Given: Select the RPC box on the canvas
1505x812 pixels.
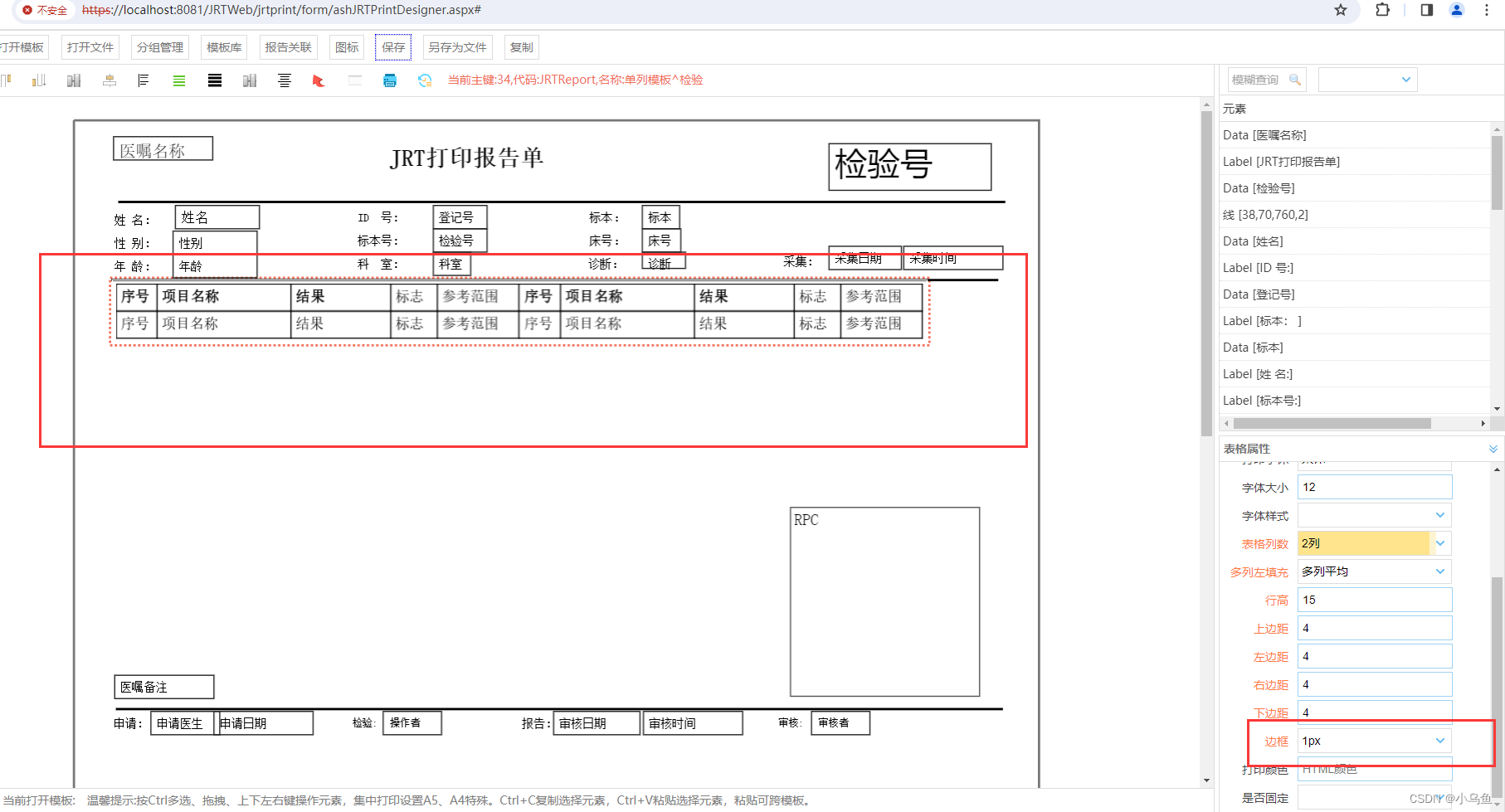Looking at the screenshot, I should [x=884, y=601].
